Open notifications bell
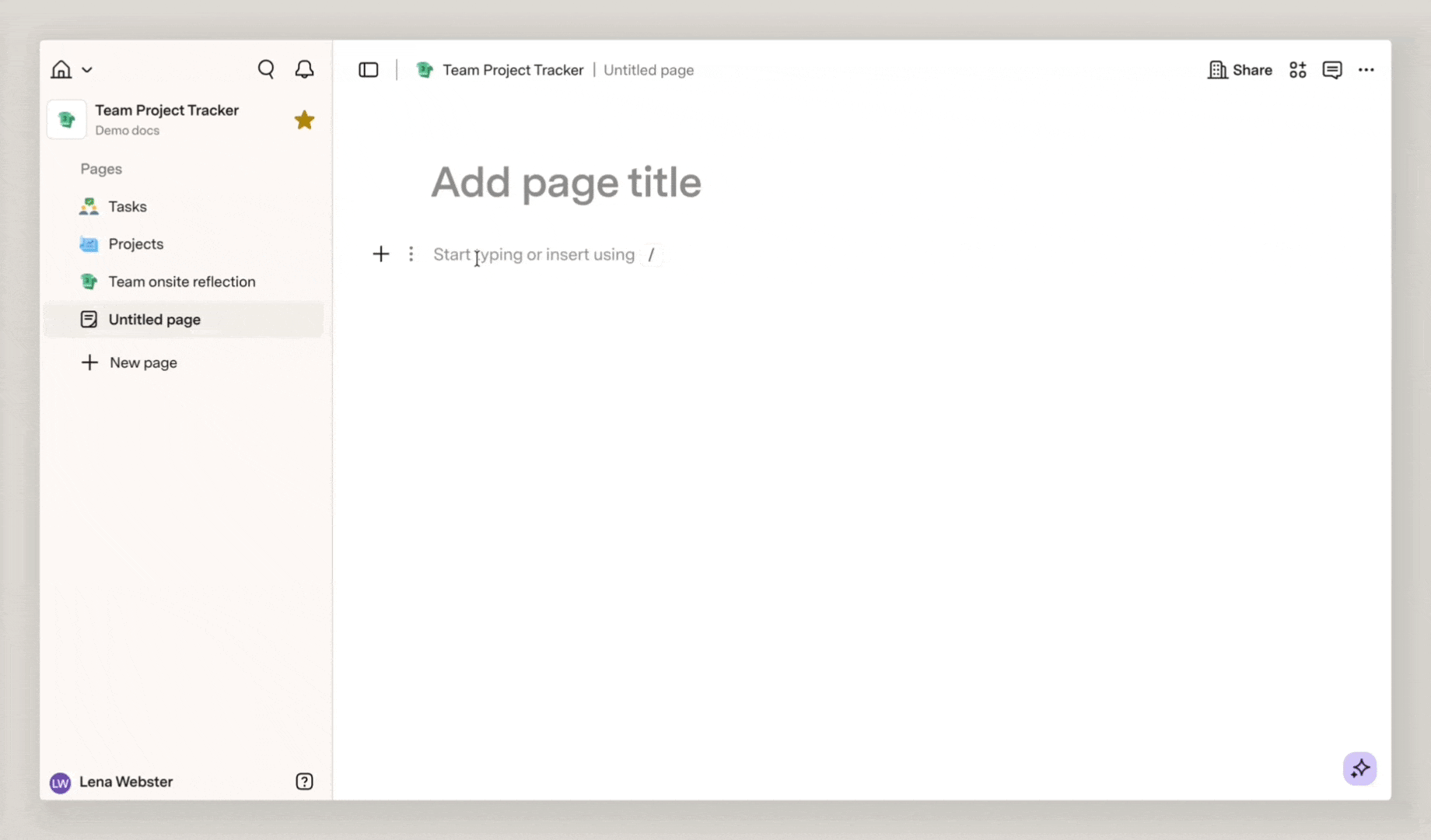Viewport: 1431px width, 840px height. [304, 70]
